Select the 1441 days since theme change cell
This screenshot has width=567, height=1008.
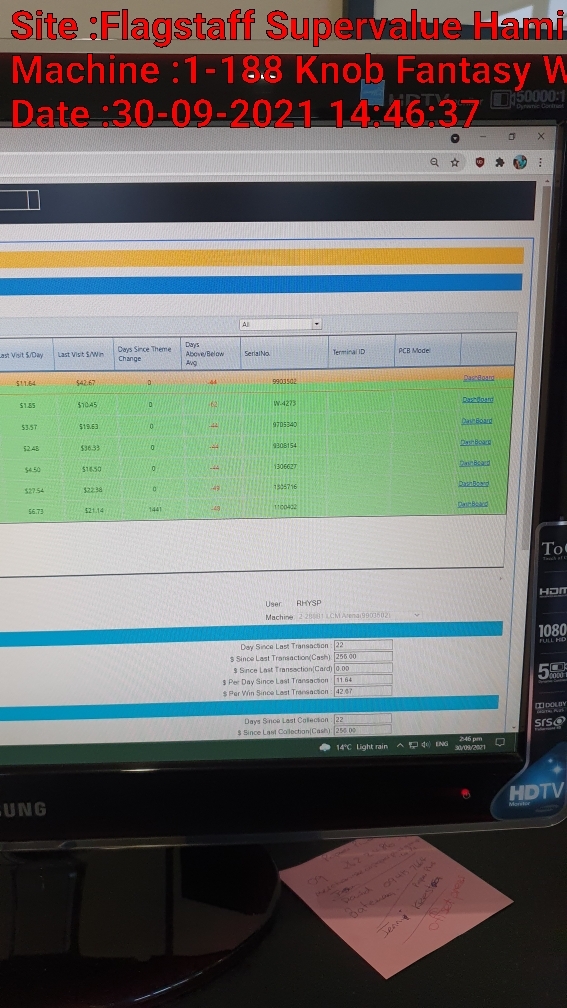[155, 510]
